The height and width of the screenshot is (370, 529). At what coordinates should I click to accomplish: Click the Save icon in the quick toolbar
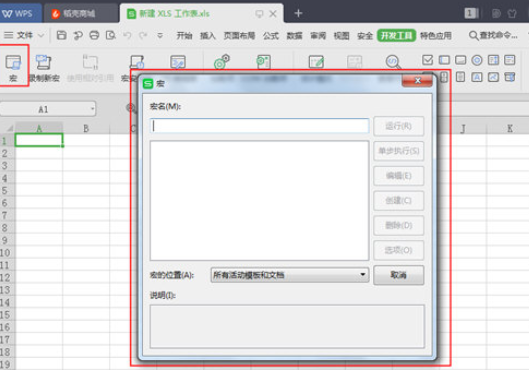(x=61, y=35)
